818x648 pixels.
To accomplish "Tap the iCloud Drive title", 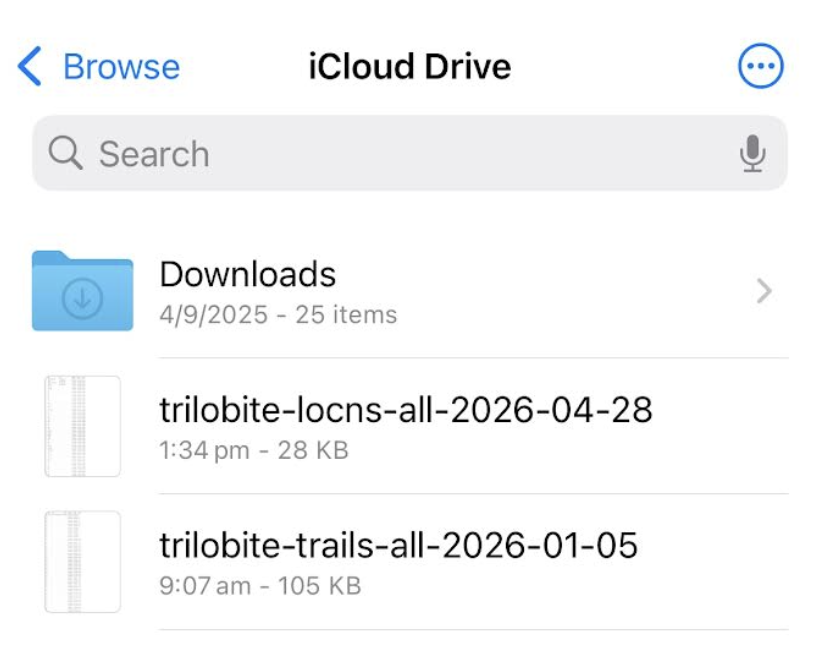I will [410, 67].
